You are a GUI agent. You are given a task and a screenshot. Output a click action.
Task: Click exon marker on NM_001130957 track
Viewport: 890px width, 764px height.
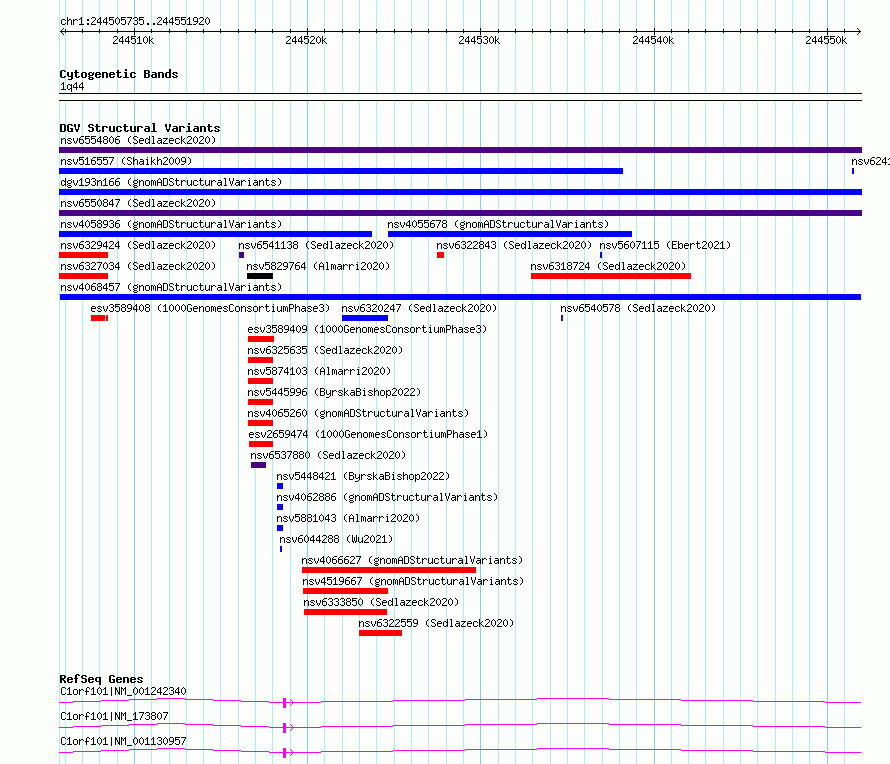[x=284, y=753]
